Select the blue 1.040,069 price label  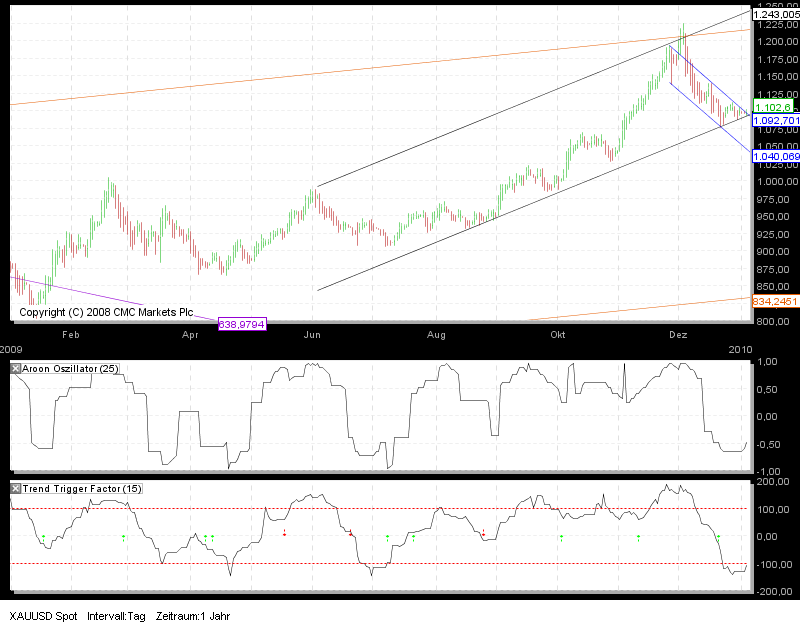tap(773, 156)
